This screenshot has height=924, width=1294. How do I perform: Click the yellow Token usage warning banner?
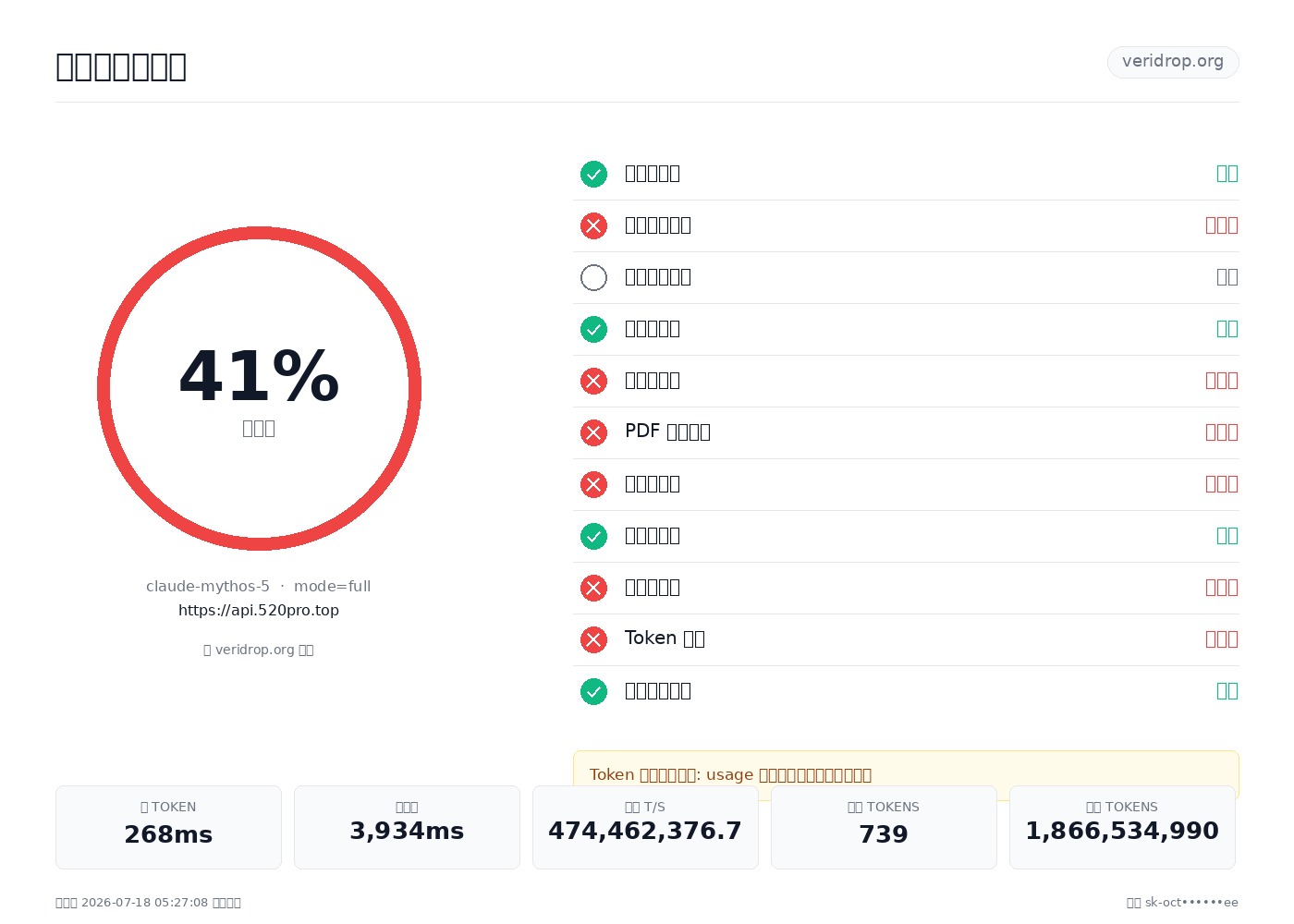[906, 774]
